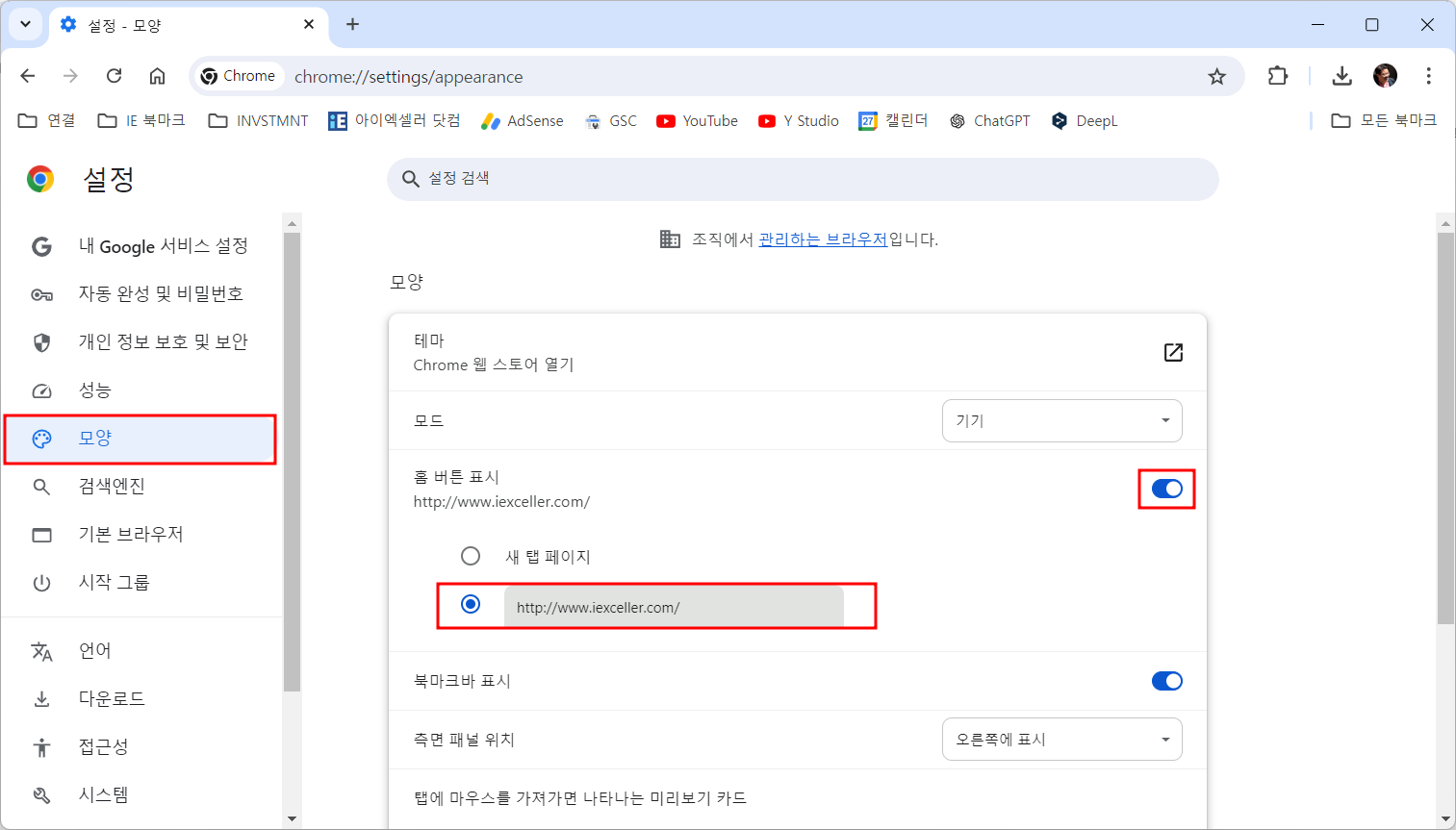The image size is (1456, 830).
Task: Open the 아이엑셀러 닷컴 bookmark
Action: [x=395, y=120]
